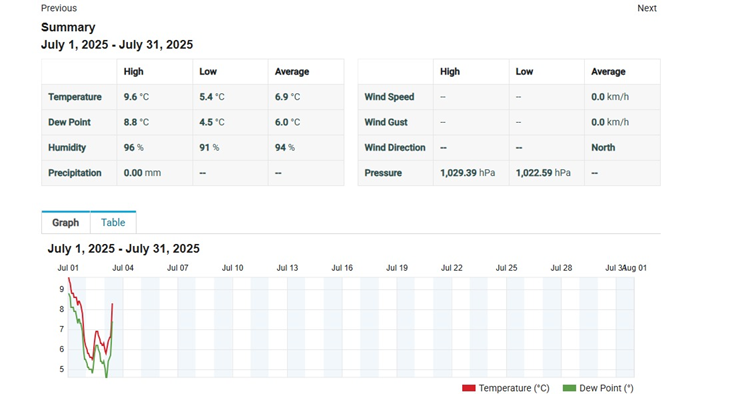
Task: Click the Humidity Average value 94 %
Action: point(285,148)
